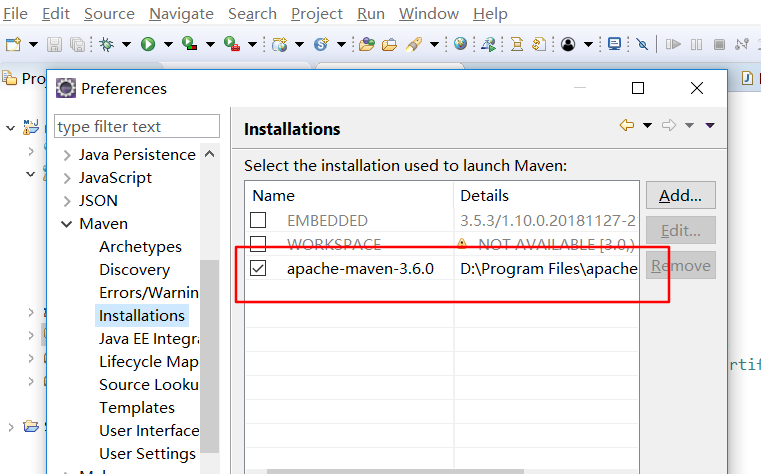
Task: Click the Edit... button
Action: point(680,230)
